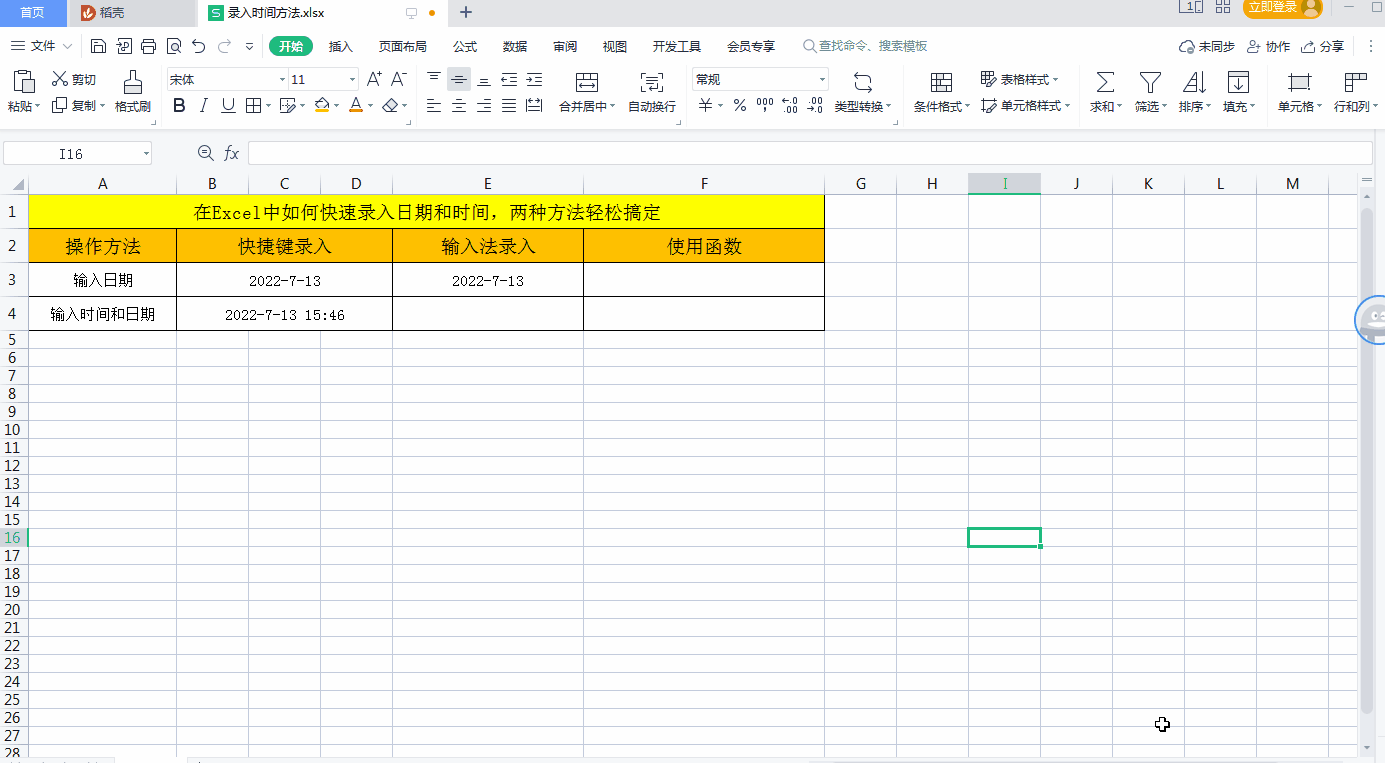Viewport: 1385px width, 763px height.
Task: Click the Save icon in quick access toolbar
Action: point(98,46)
